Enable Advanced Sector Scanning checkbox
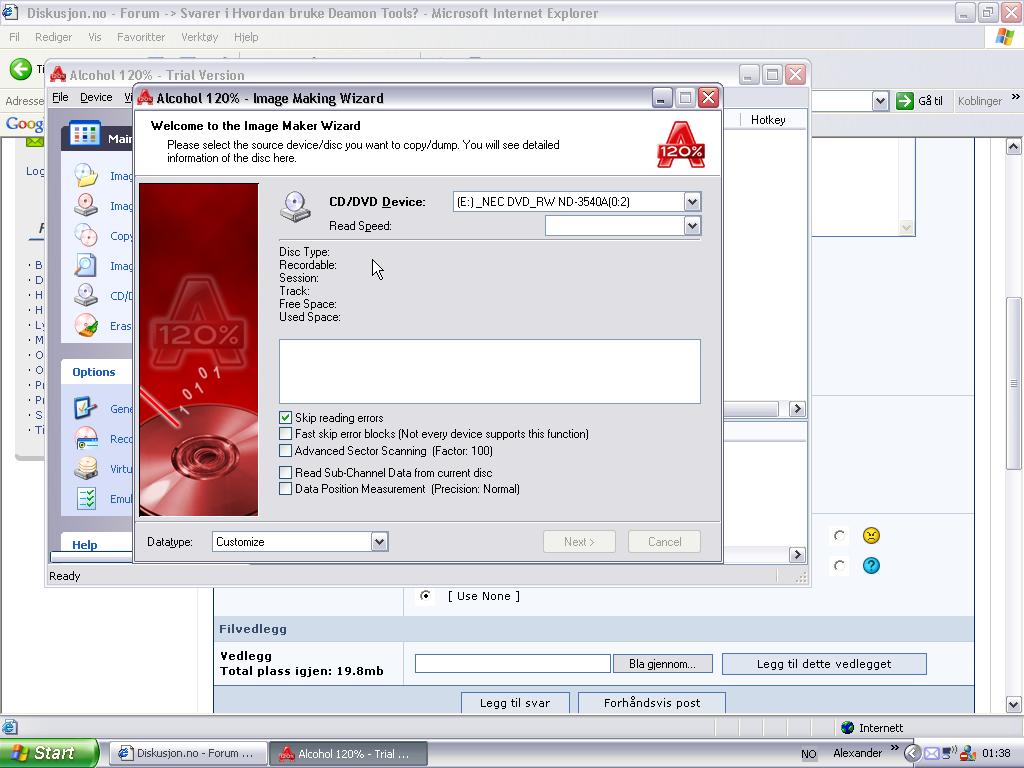The image size is (1024, 768). (285, 451)
